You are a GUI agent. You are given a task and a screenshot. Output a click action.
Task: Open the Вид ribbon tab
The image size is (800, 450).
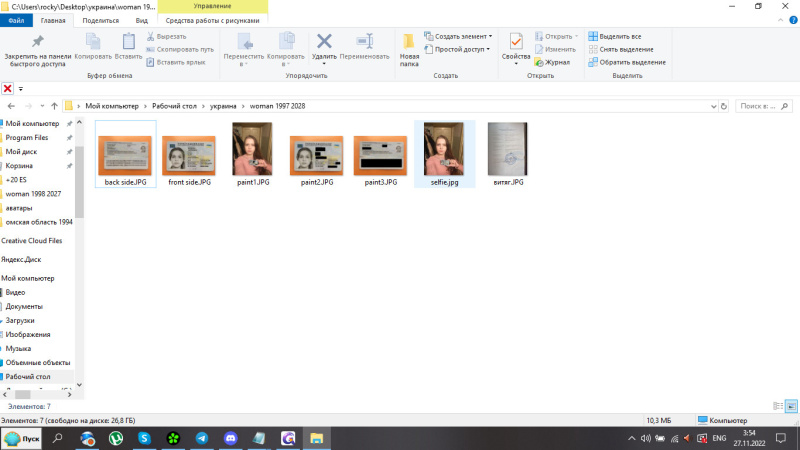tap(142, 20)
